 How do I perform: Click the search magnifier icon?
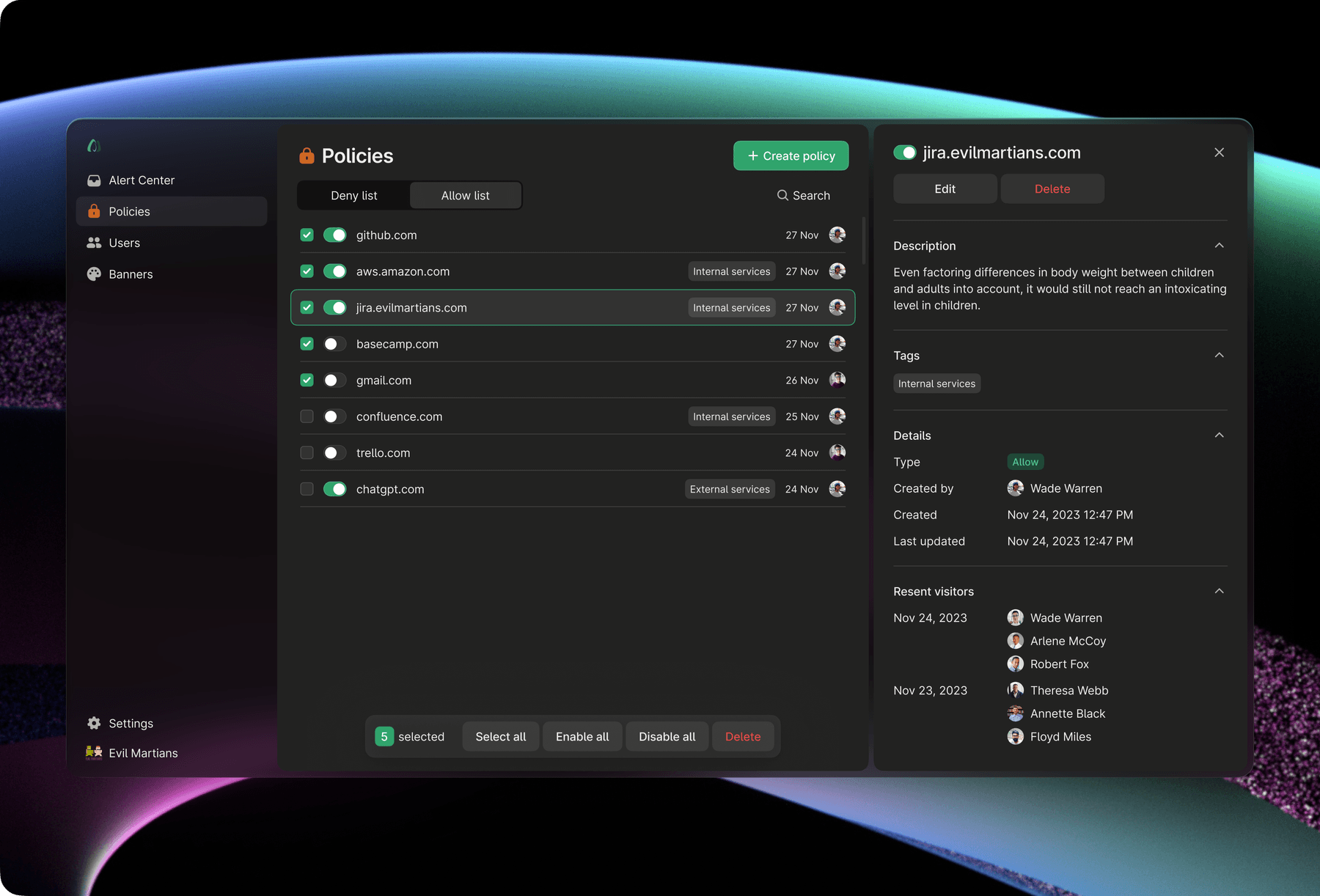pyautogui.click(x=783, y=195)
